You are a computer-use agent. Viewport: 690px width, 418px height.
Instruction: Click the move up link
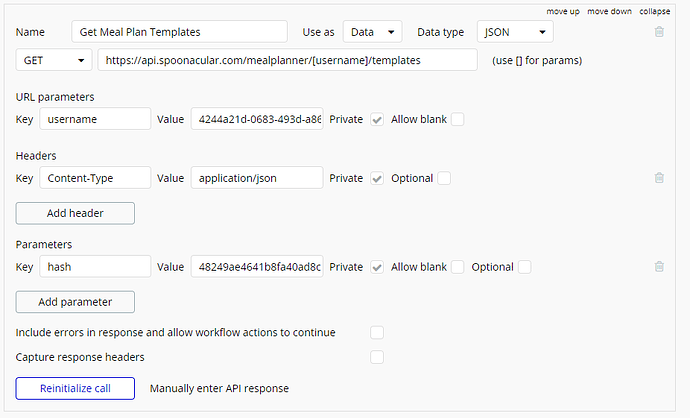563,11
